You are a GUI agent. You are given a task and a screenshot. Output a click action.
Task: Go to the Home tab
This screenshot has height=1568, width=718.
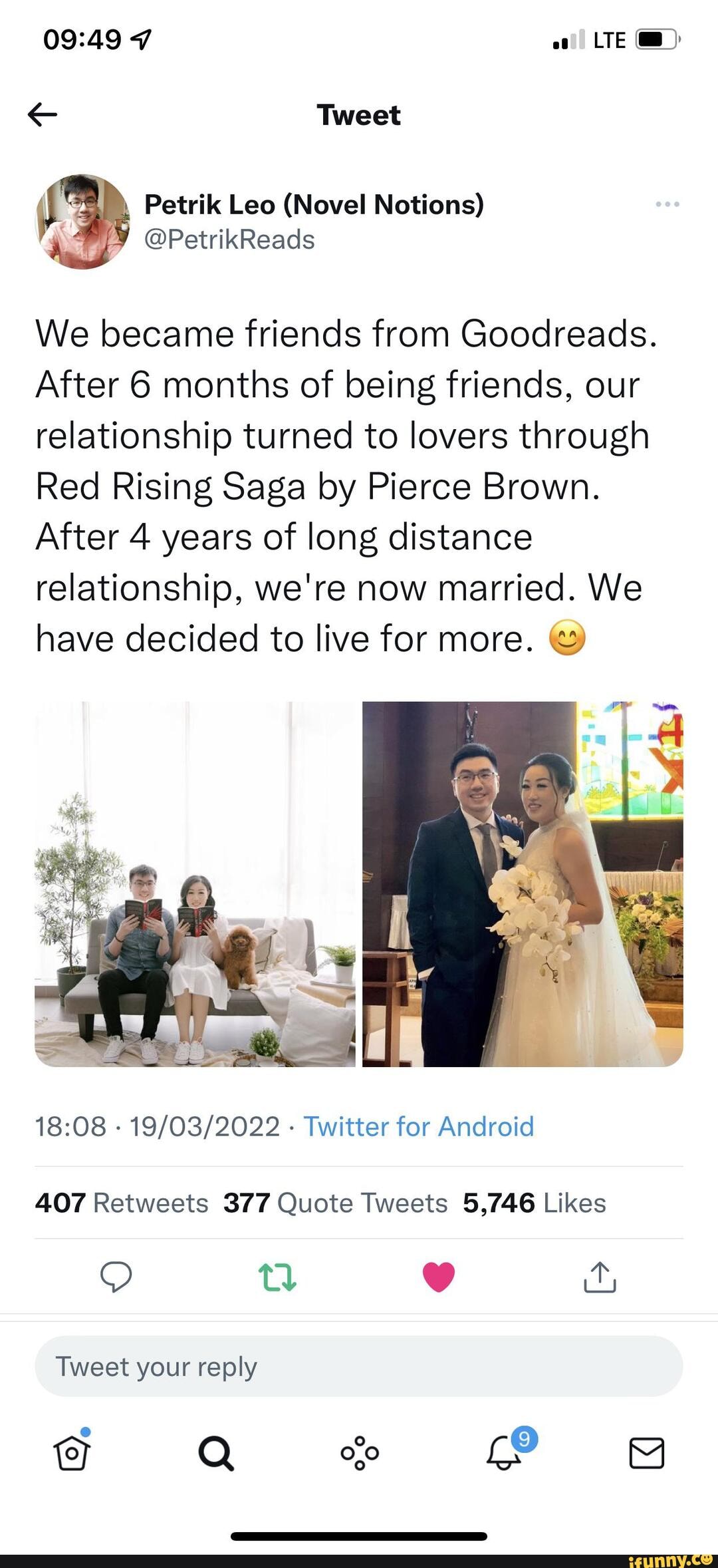pos(72,1453)
